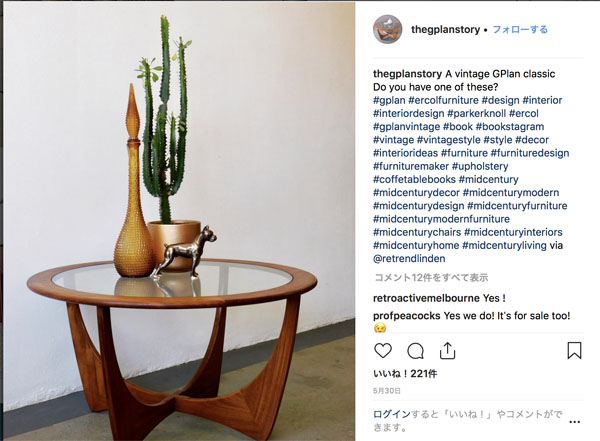Like the post with heart icon

click(383, 351)
